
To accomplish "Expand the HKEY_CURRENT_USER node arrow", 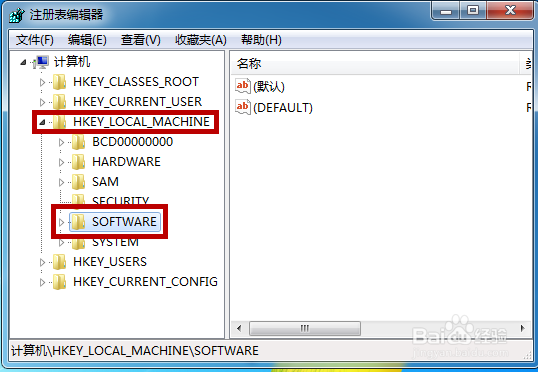I will [x=43, y=102].
